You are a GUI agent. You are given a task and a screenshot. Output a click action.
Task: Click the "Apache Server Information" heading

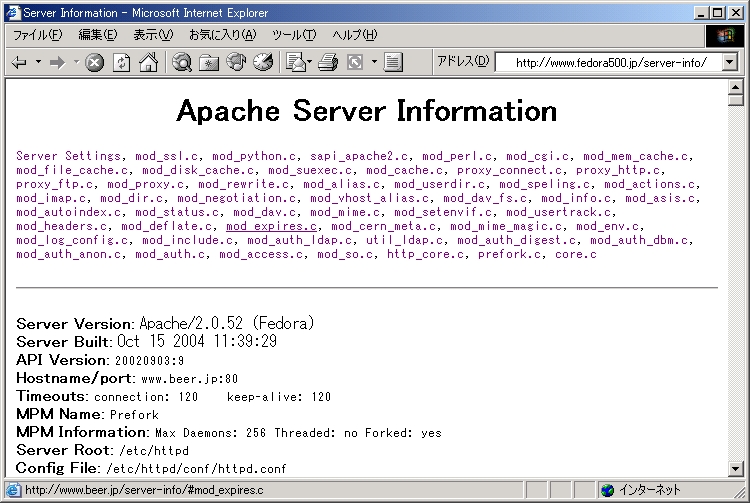(366, 111)
